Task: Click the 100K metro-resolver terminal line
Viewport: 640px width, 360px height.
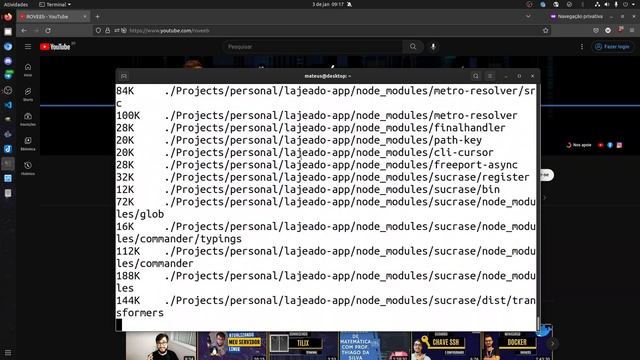Action: (317, 116)
